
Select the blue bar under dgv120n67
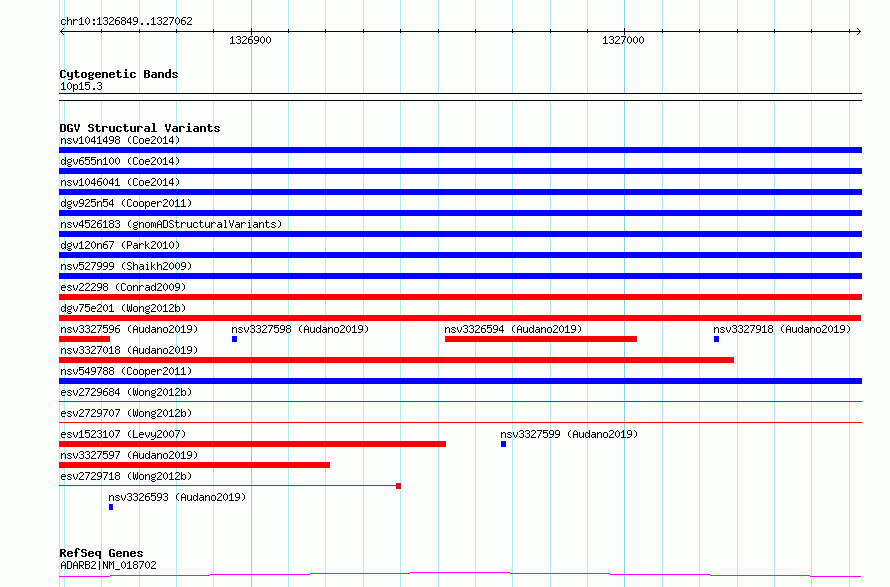pos(460,255)
